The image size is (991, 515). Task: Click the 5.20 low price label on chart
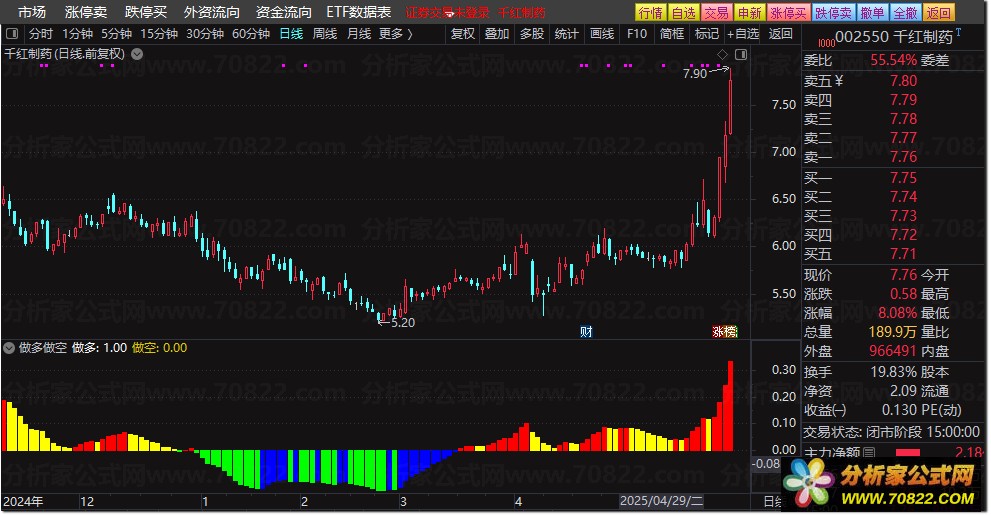point(403,322)
